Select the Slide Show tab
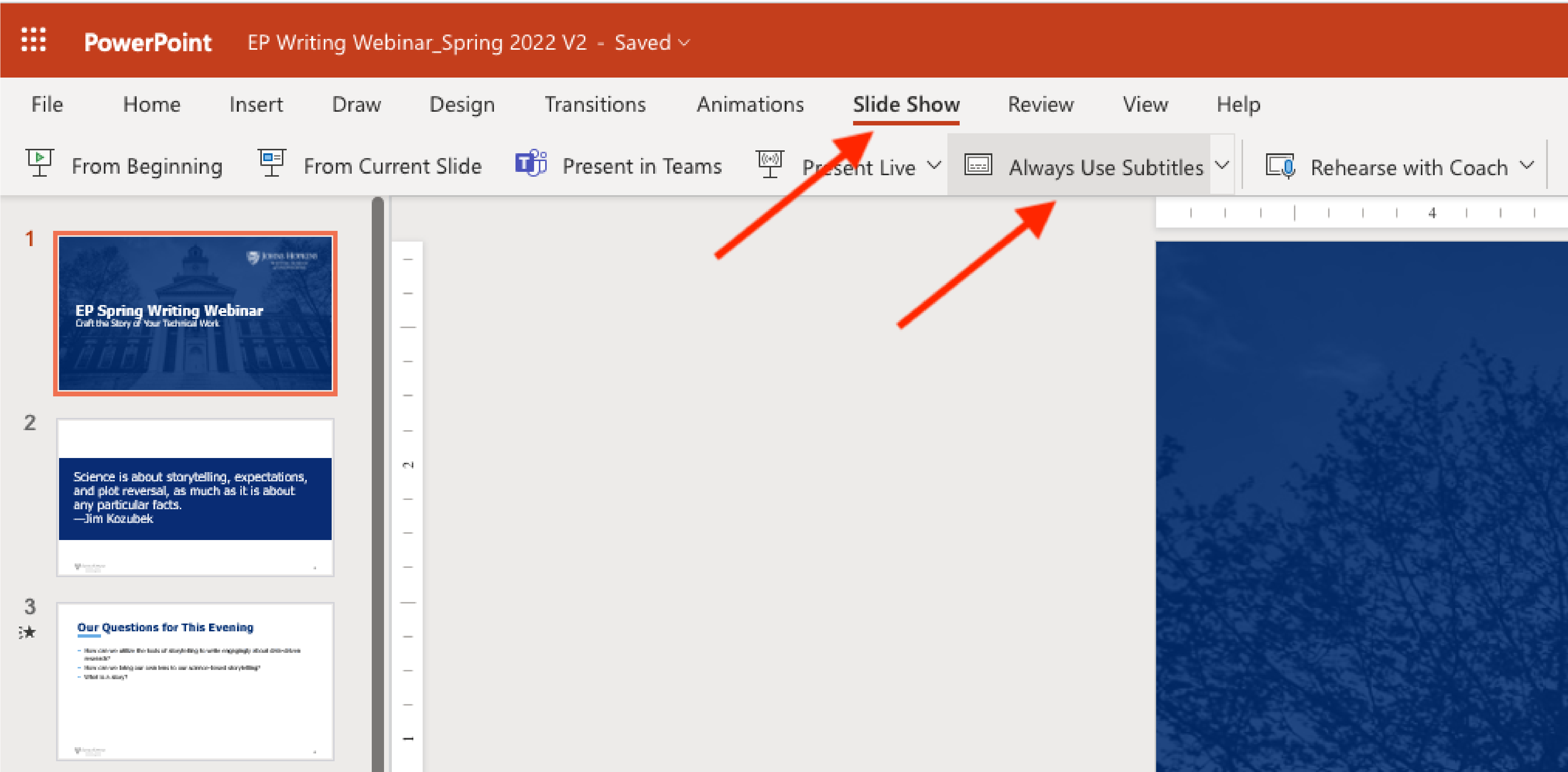Viewport: 1568px width, 772px height. pos(906,105)
